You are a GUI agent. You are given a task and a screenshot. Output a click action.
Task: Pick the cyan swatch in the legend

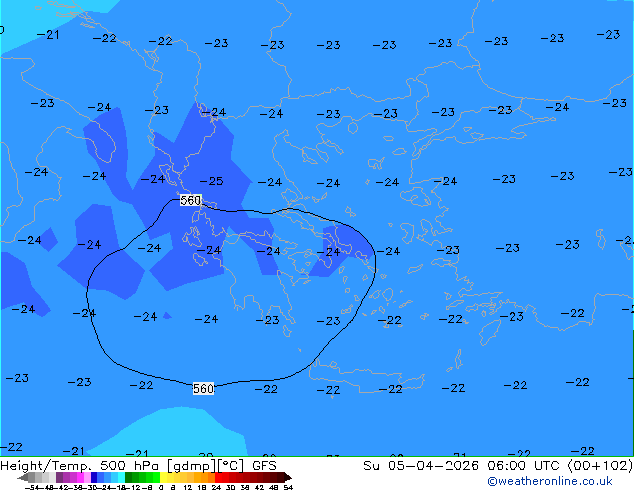click(121, 477)
